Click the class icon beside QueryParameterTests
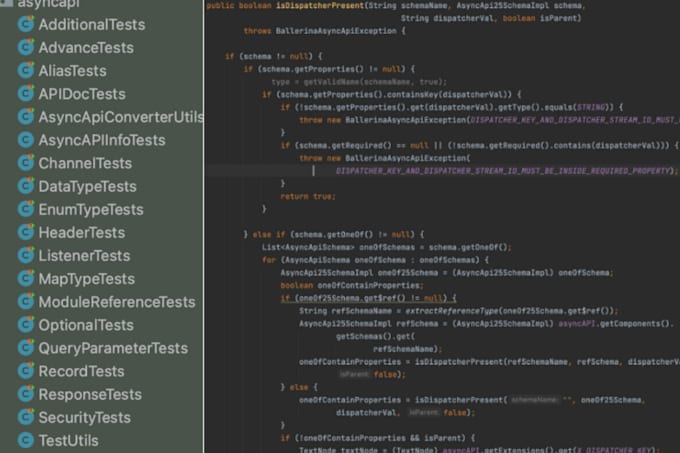Image resolution: width=680 pixels, height=453 pixels. (26, 348)
